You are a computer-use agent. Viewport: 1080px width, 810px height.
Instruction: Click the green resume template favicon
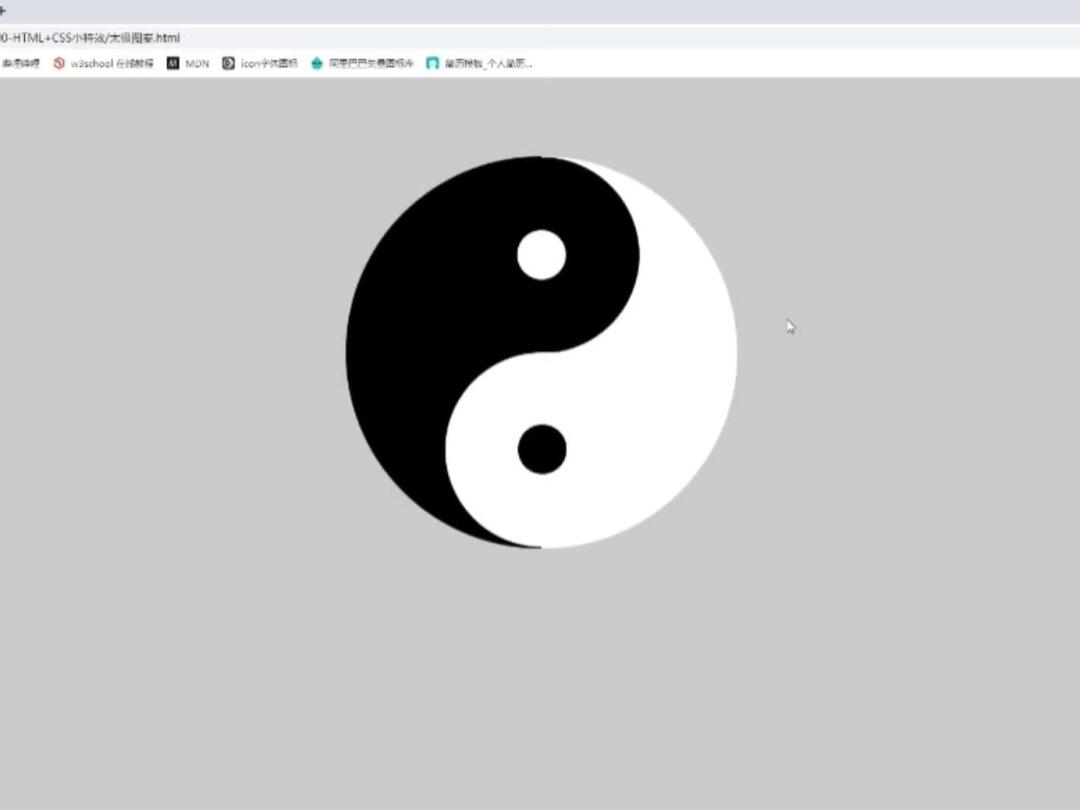coord(432,63)
